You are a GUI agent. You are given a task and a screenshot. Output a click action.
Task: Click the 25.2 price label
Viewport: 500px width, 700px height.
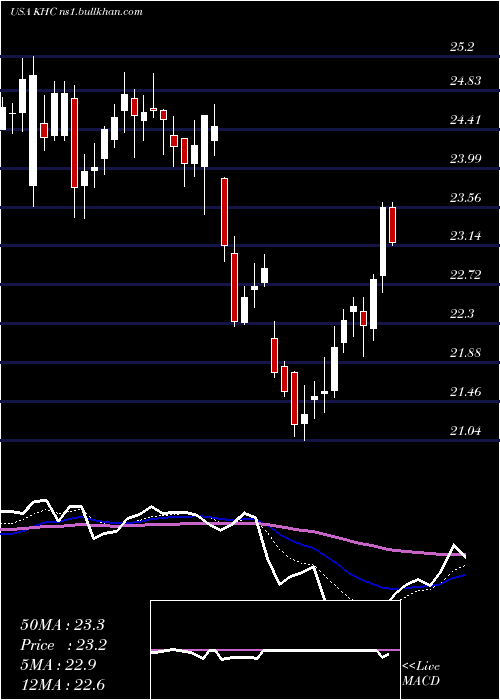click(462, 47)
